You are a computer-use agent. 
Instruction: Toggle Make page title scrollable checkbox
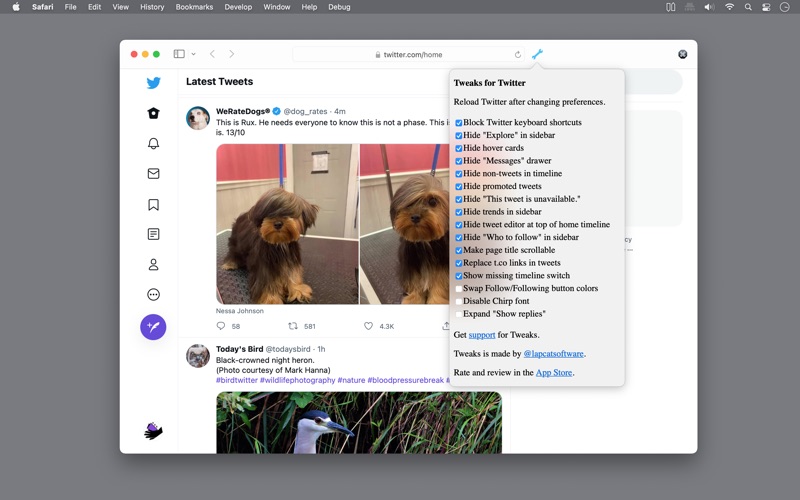pyautogui.click(x=459, y=250)
